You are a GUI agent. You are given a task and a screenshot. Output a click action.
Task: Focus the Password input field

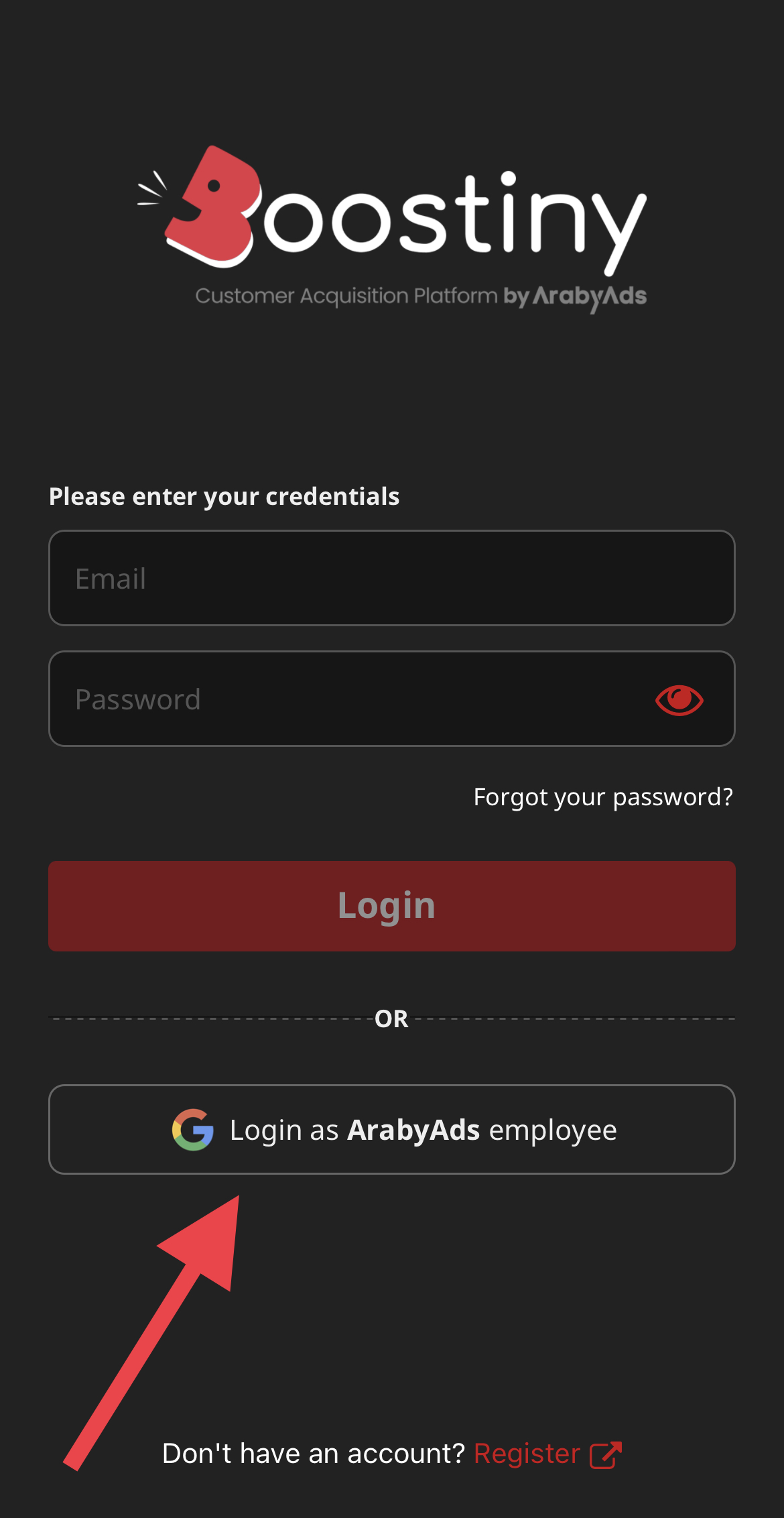[348, 699]
